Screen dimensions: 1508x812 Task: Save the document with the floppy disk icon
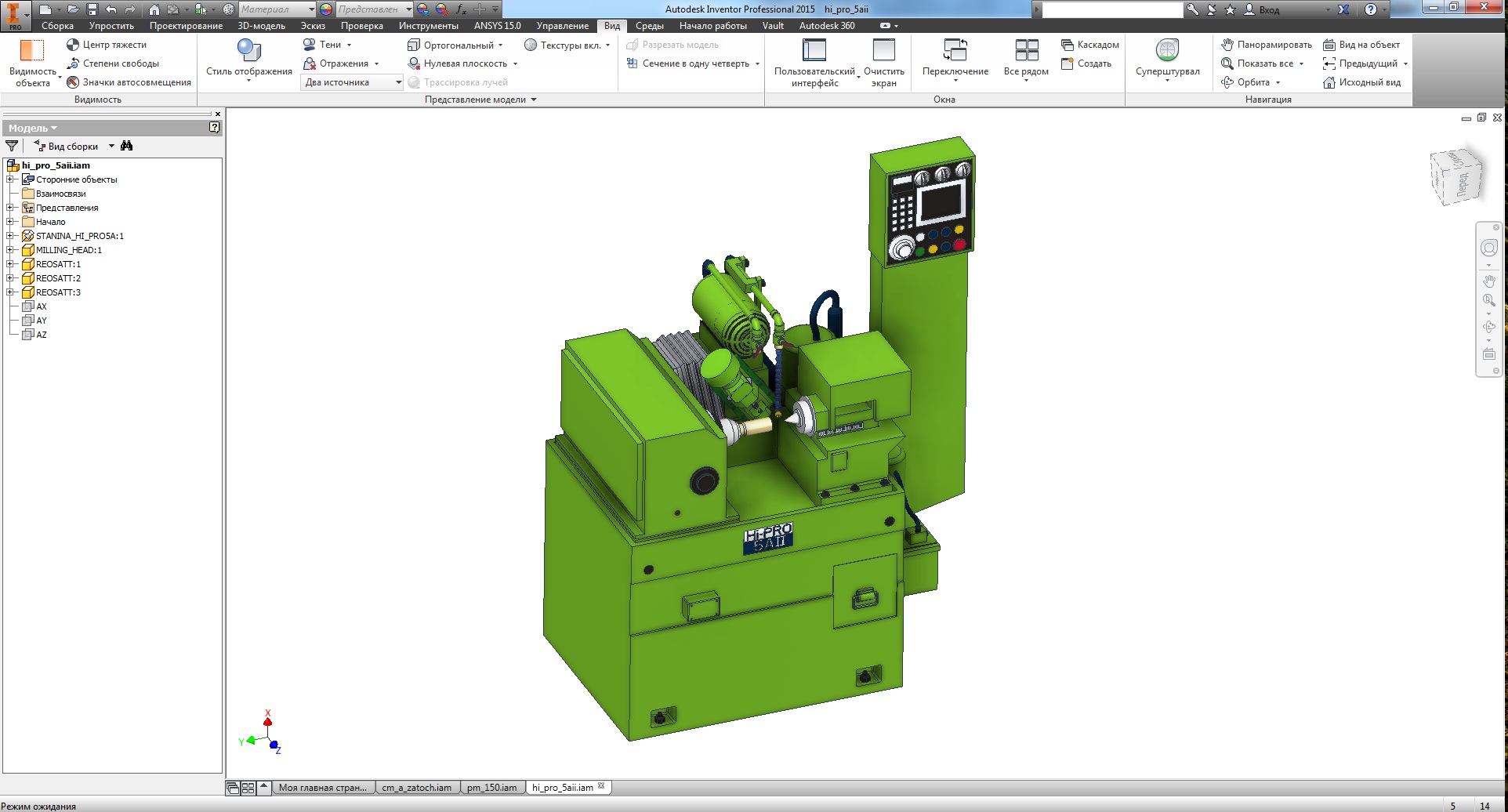click(92, 9)
